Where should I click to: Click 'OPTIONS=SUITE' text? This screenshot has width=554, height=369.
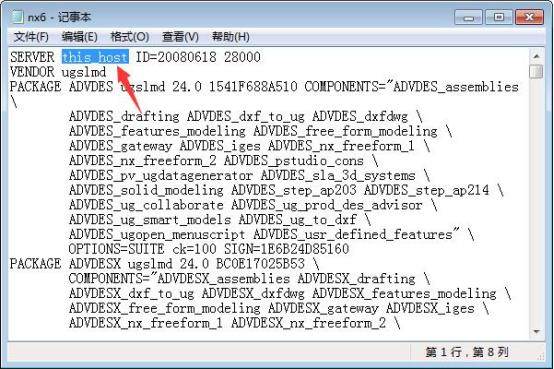(117, 249)
